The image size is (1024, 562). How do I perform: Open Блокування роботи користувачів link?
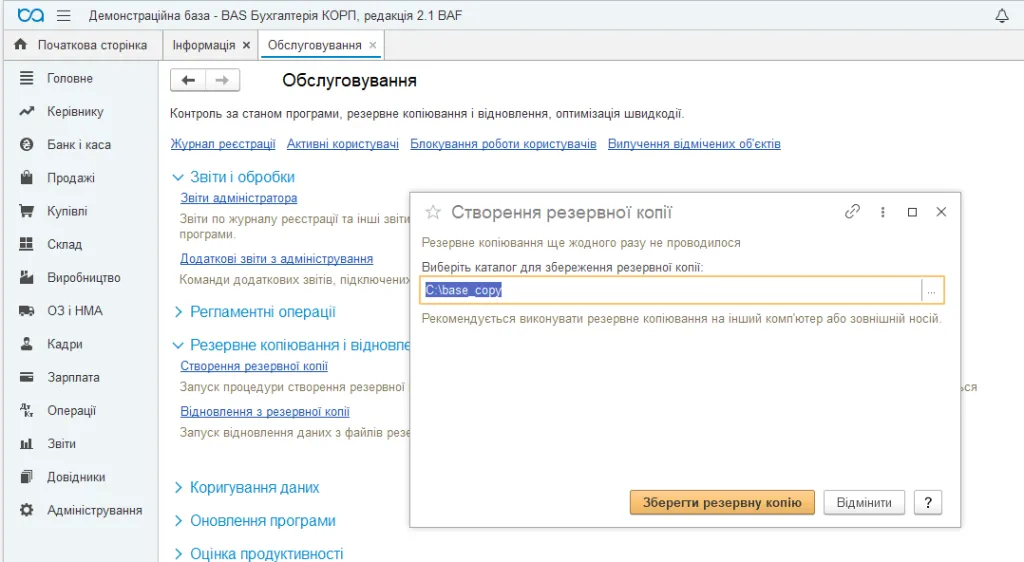click(504, 144)
